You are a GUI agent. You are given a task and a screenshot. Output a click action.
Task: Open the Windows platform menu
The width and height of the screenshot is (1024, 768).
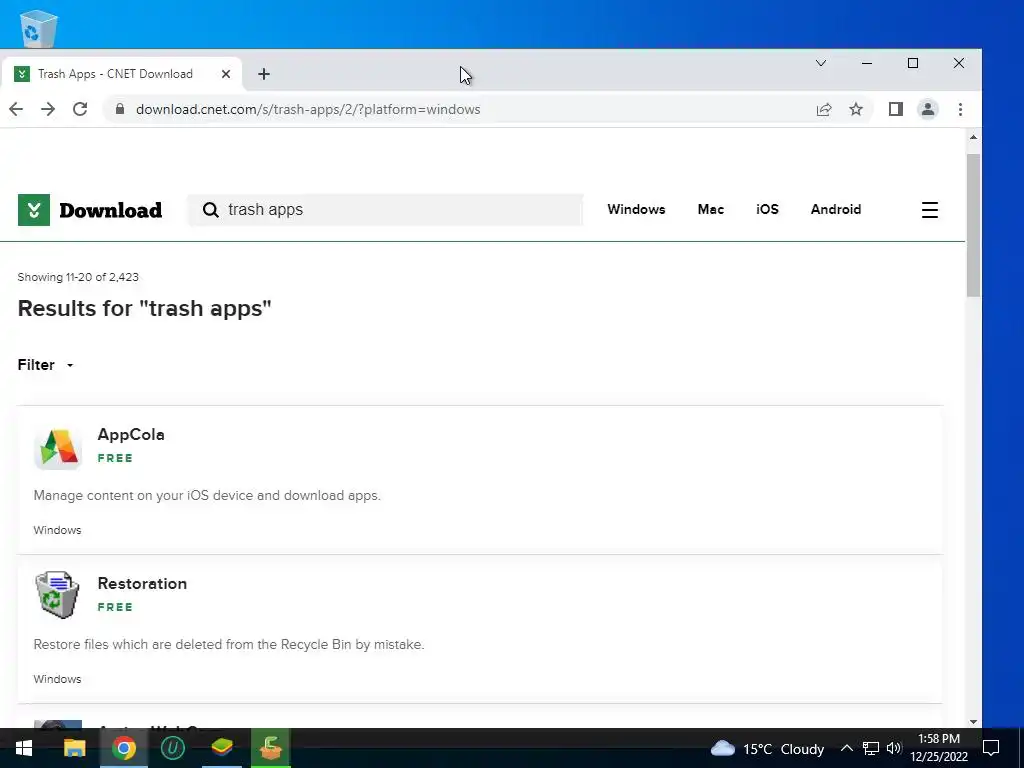pyautogui.click(x=636, y=209)
